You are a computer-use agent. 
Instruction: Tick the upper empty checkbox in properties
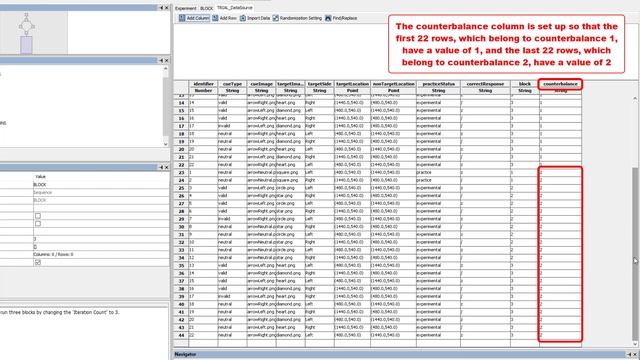[x=38, y=216]
